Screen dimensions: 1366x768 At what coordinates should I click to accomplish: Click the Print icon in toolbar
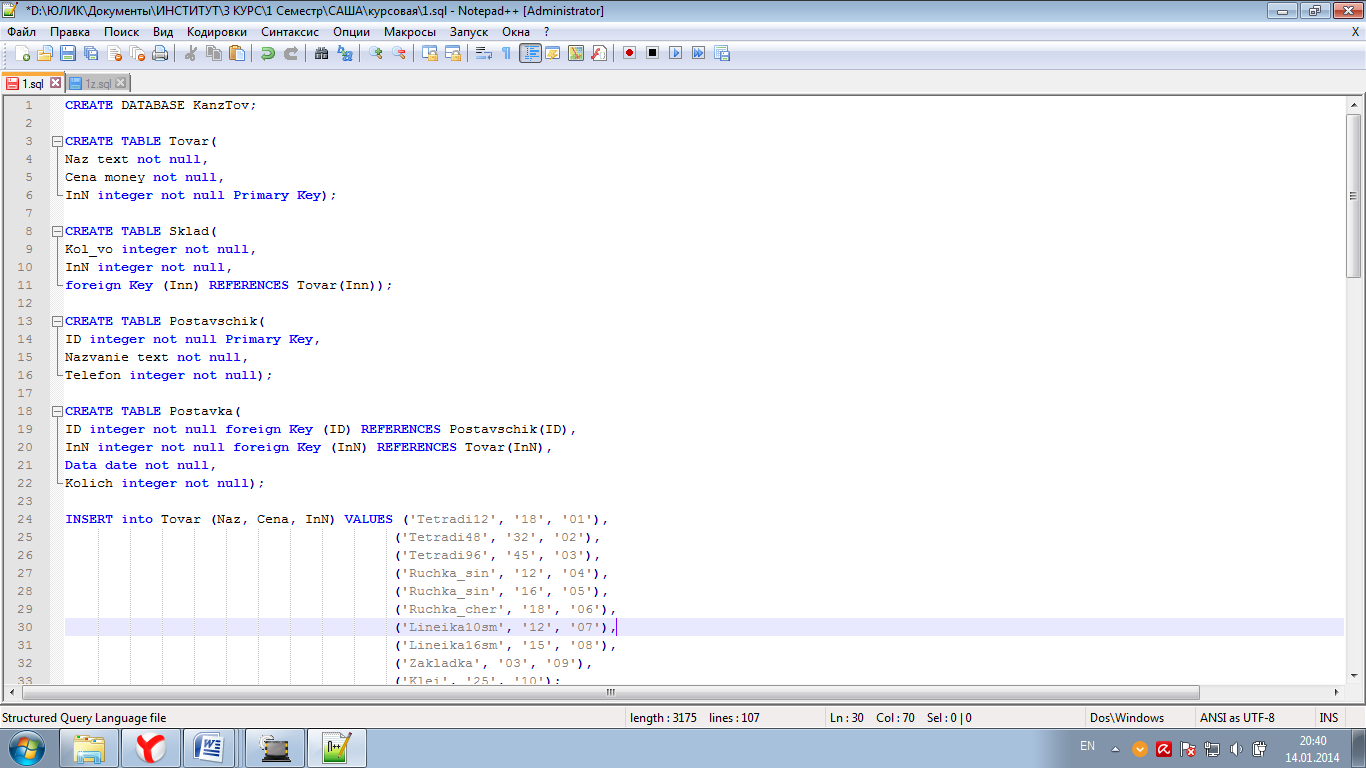pyautogui.click(x=159, y=53)
